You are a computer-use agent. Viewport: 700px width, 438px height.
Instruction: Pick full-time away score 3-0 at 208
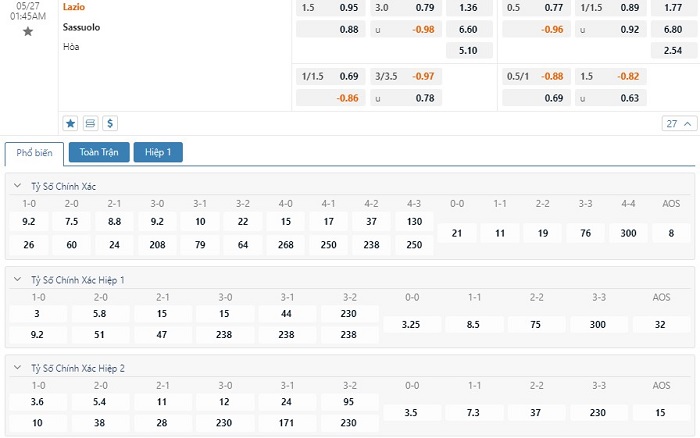click(x=157, y=245)
